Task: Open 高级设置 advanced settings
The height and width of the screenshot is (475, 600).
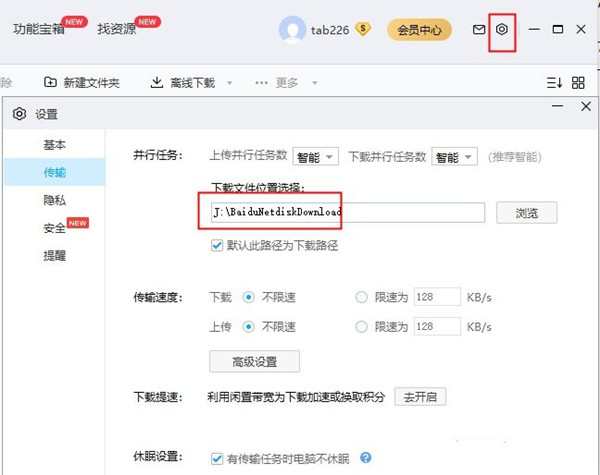Action: 254,361
